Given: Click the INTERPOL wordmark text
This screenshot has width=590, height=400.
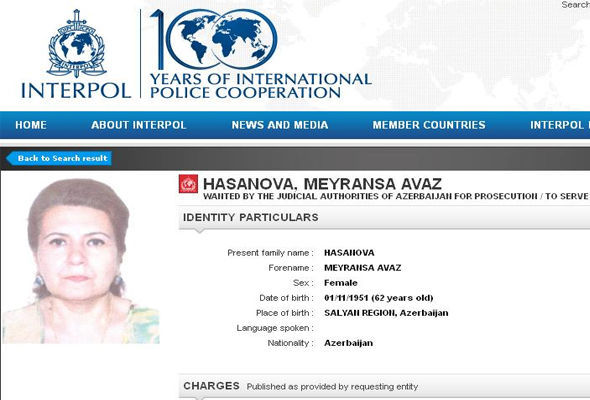Looking at the screenshot, I should click(76, 91).
